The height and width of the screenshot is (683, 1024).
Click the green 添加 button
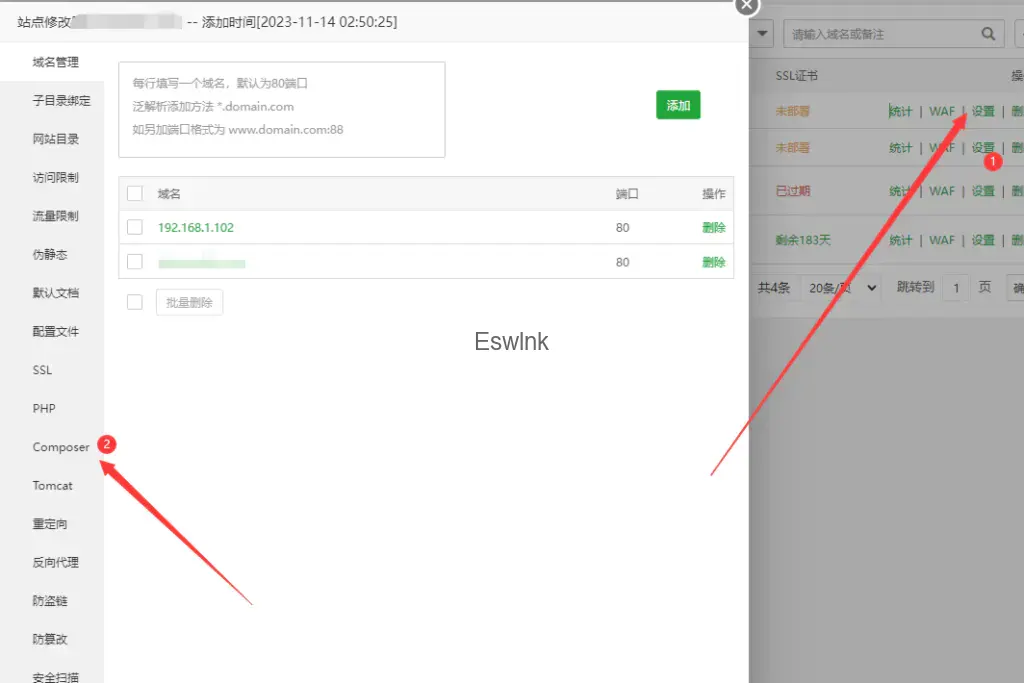point(678,105)
